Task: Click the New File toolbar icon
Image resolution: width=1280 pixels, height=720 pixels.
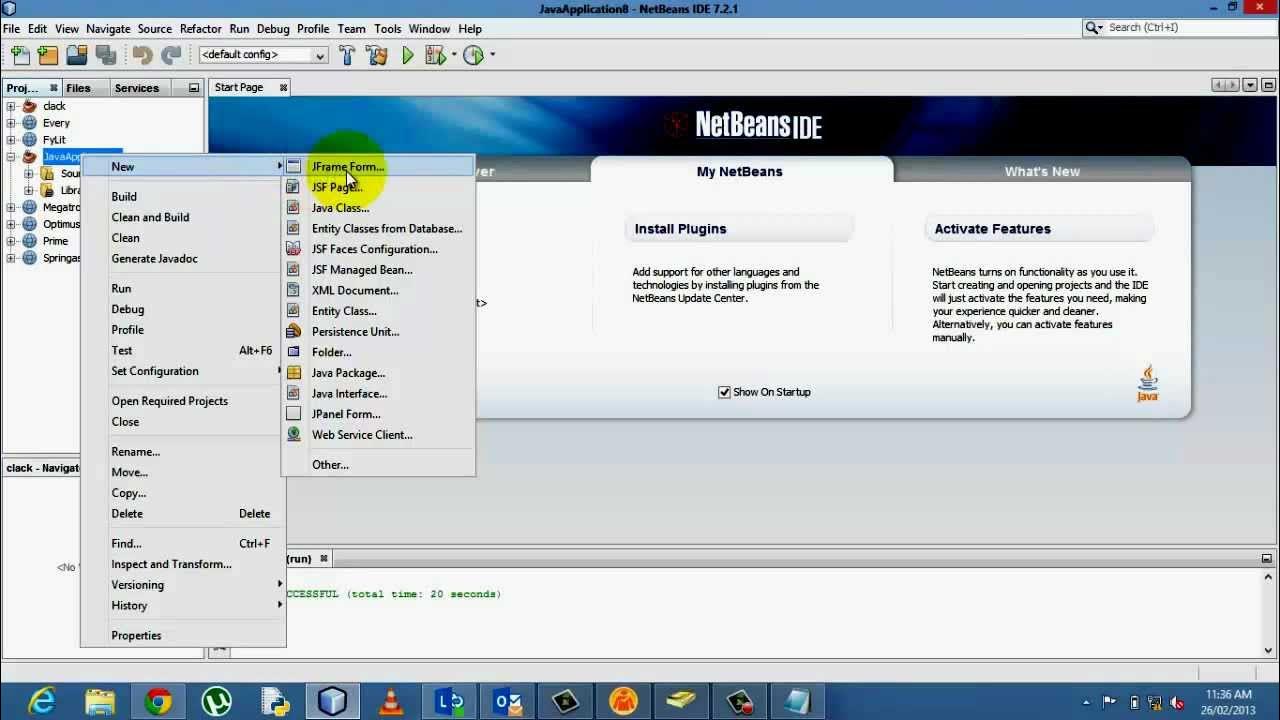Action: coord(19,55)
